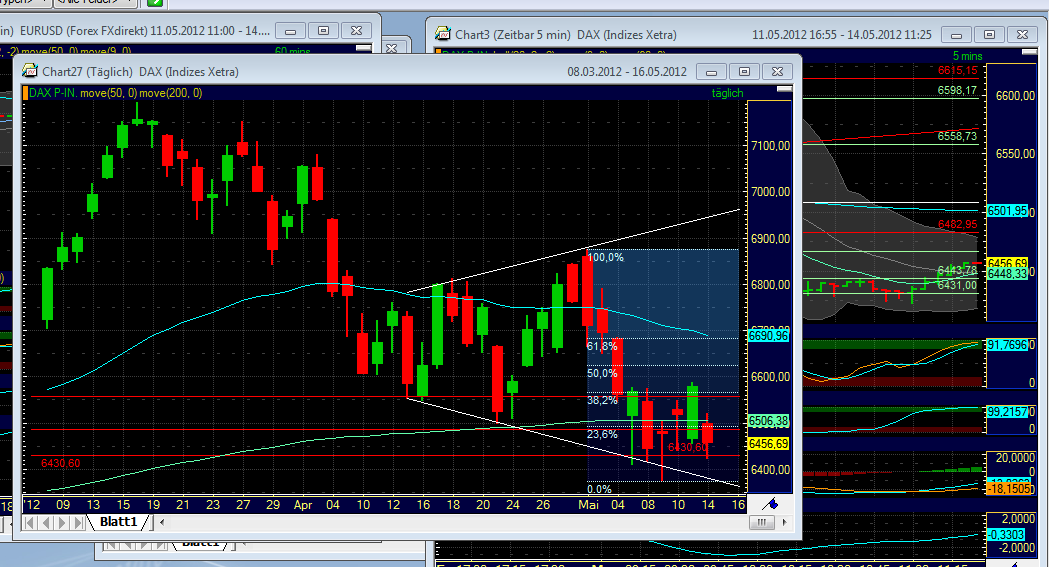
Task: Click the cyan 6690,96 price tag
Action: click(769, 336)
